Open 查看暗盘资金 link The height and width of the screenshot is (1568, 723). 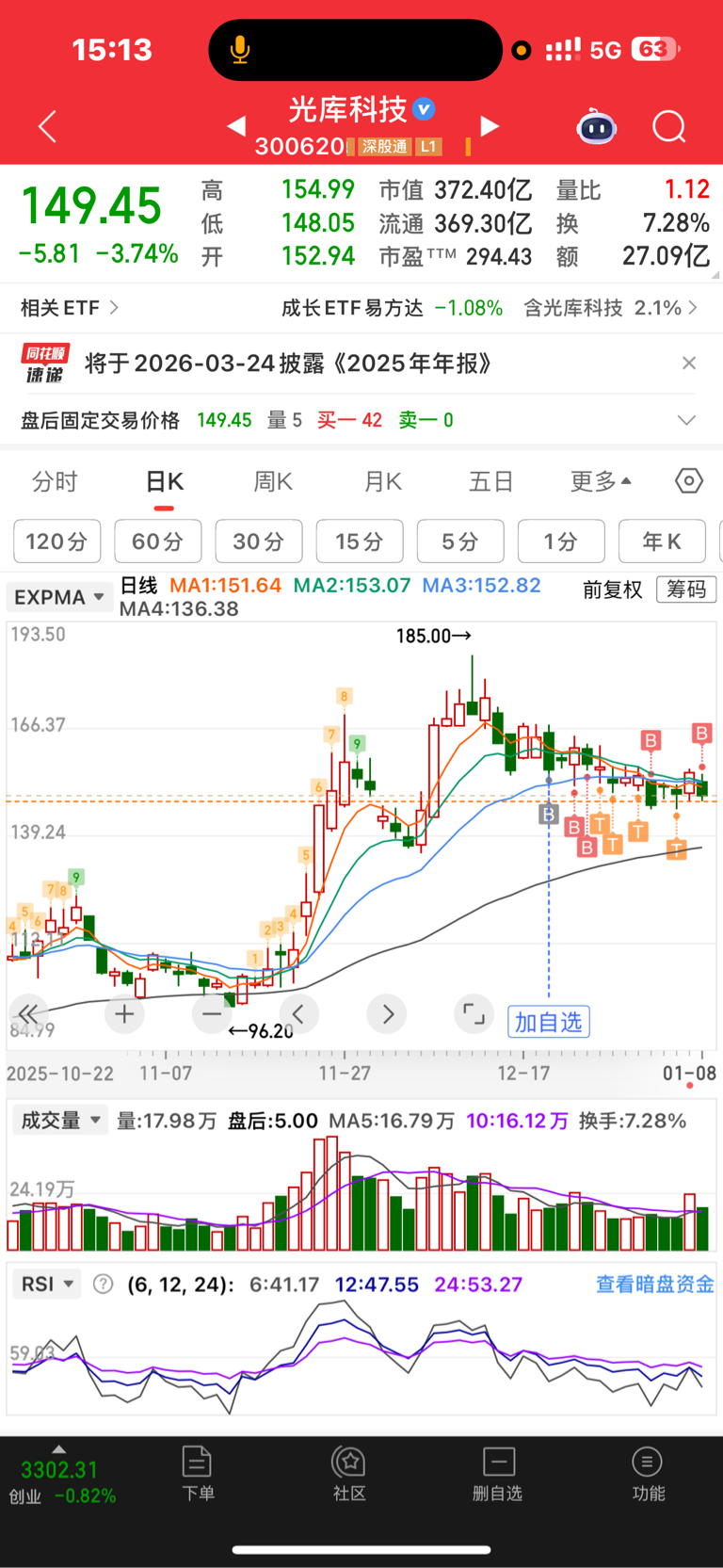[655, 1284]
